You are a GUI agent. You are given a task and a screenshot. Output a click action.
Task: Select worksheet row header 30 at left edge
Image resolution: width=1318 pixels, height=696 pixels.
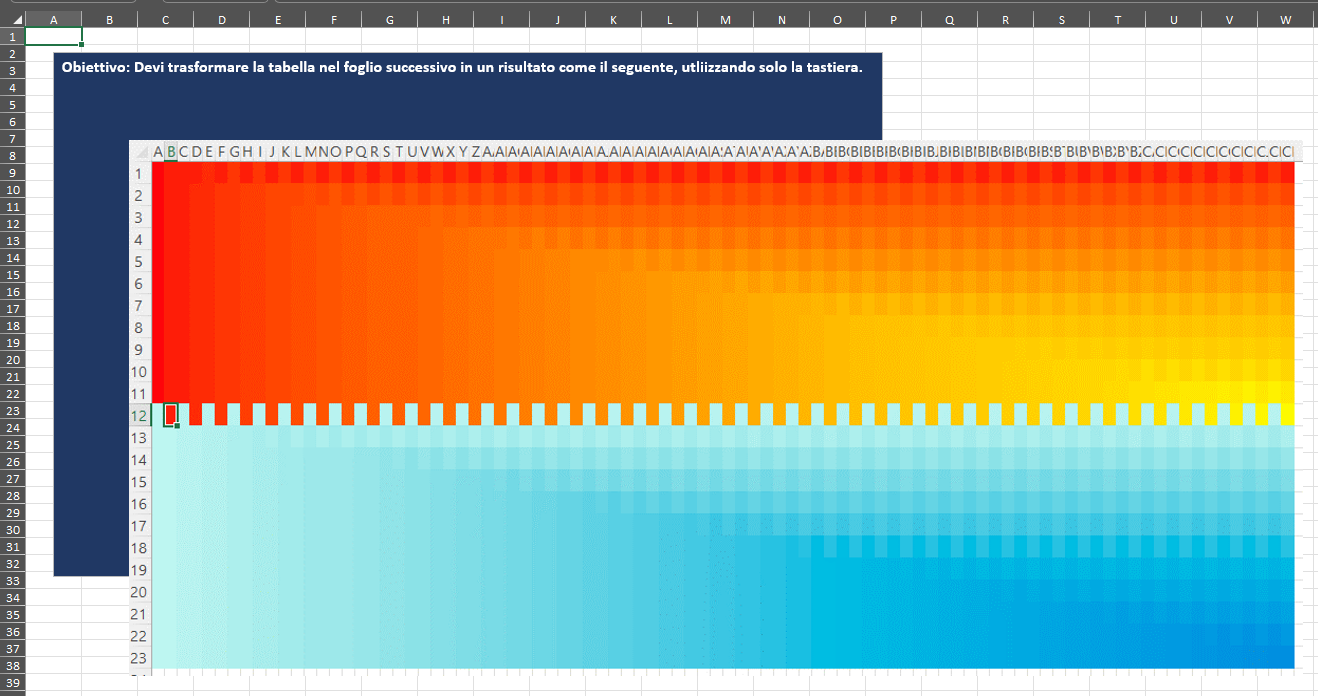click(x=12, y=529)
